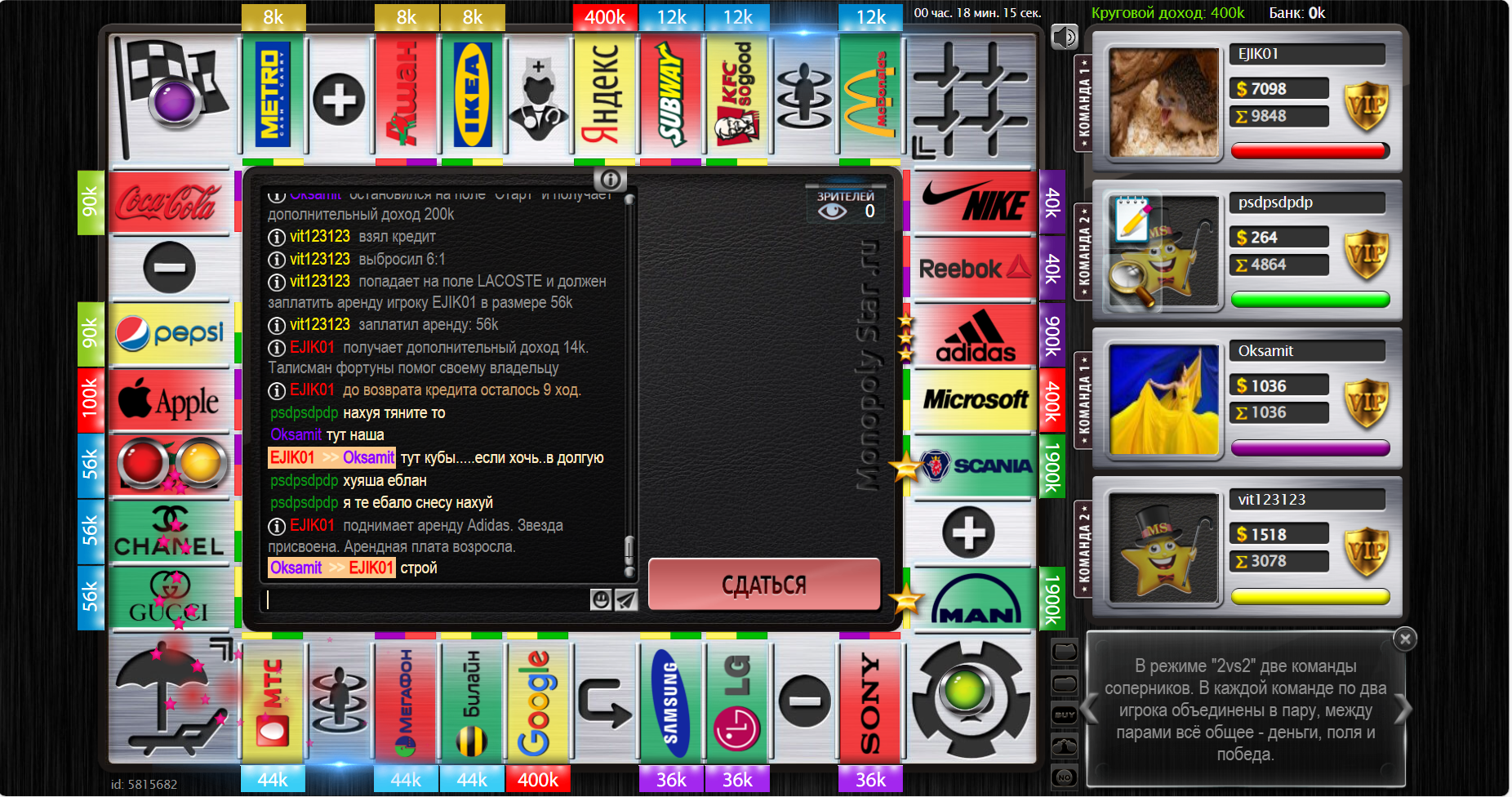The height and width of the screenshot is (797, 1512).
Task: Click psdpsdpdp's green timer bar
Action: click(x=1310, y=300)
